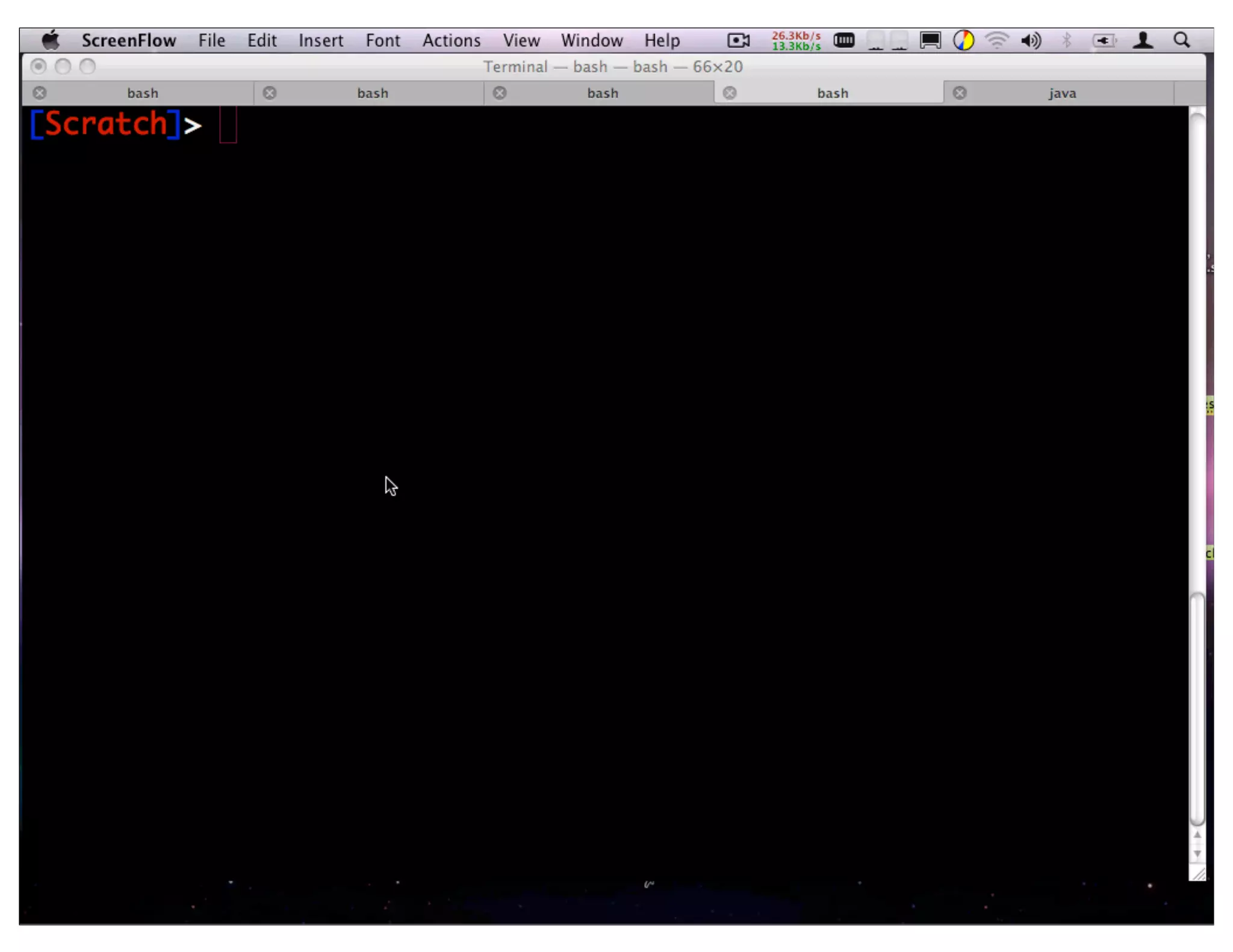Open Spotlight search magnifier

pos(1182,40)
